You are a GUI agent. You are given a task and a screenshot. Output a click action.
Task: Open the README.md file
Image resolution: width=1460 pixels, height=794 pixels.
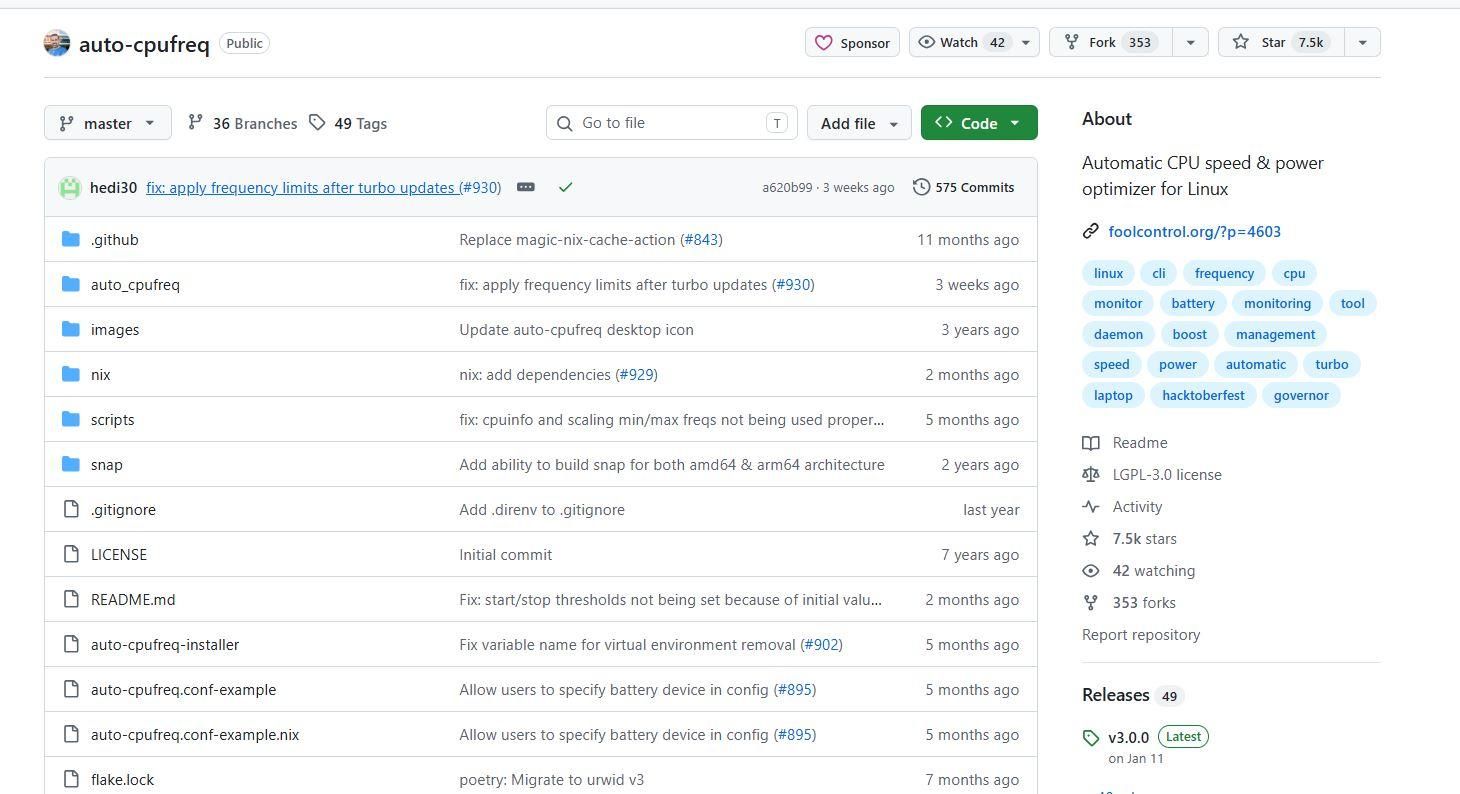tap(133, 599)
